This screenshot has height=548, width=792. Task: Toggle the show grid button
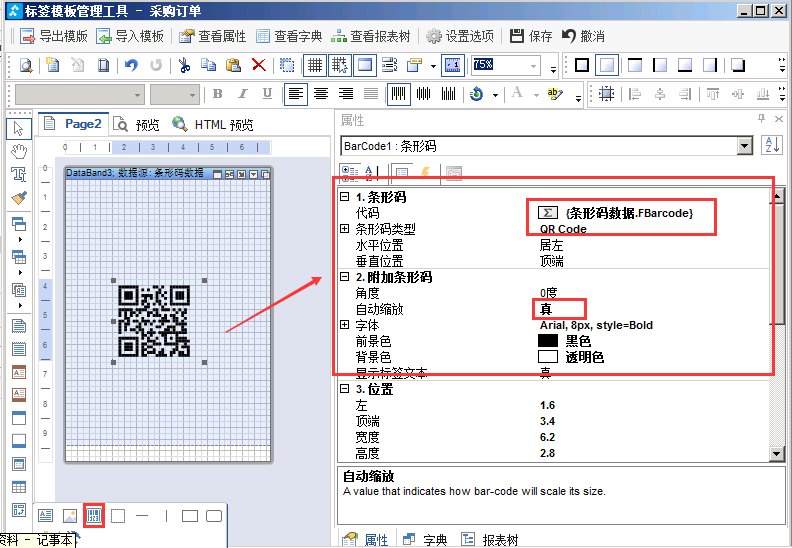point(315,65)
